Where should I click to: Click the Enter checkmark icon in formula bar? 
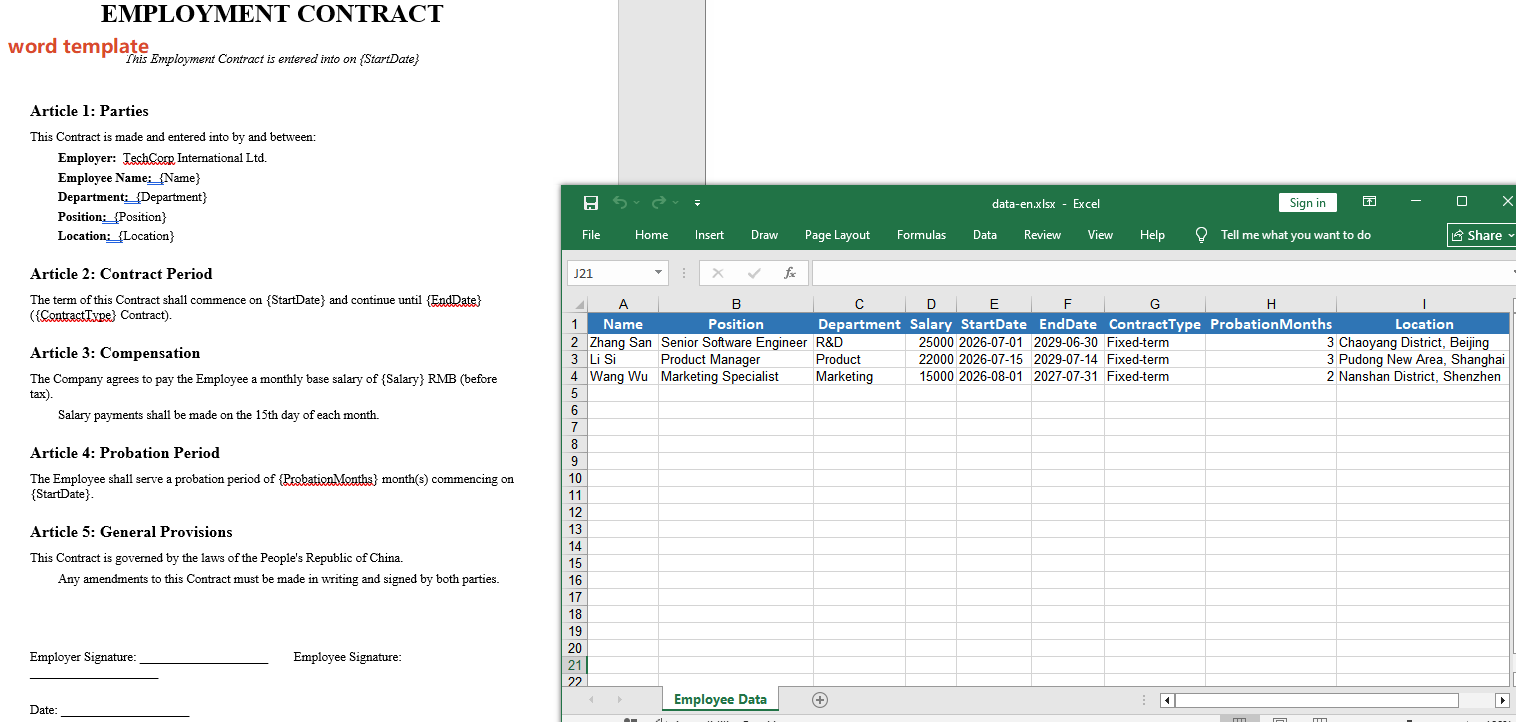[x=753, y=273]
